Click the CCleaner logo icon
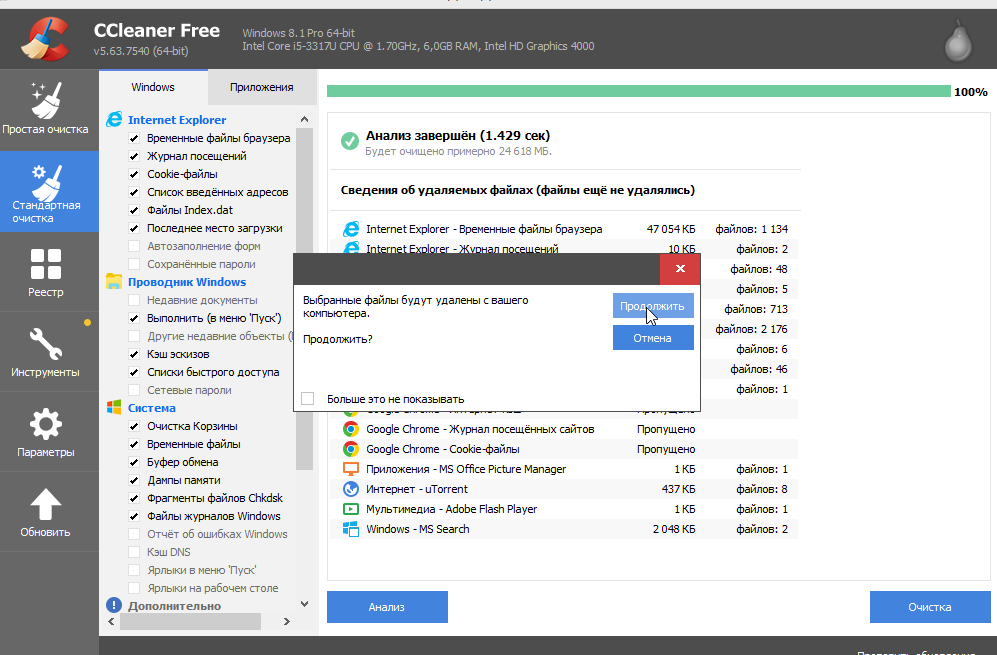The image size is (997, 655). click(x=45, y=38)
